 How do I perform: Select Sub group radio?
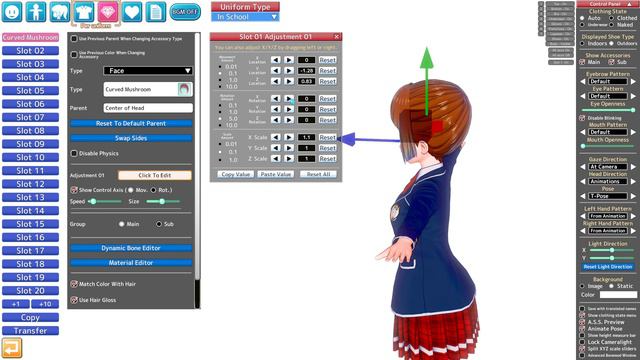159,224
